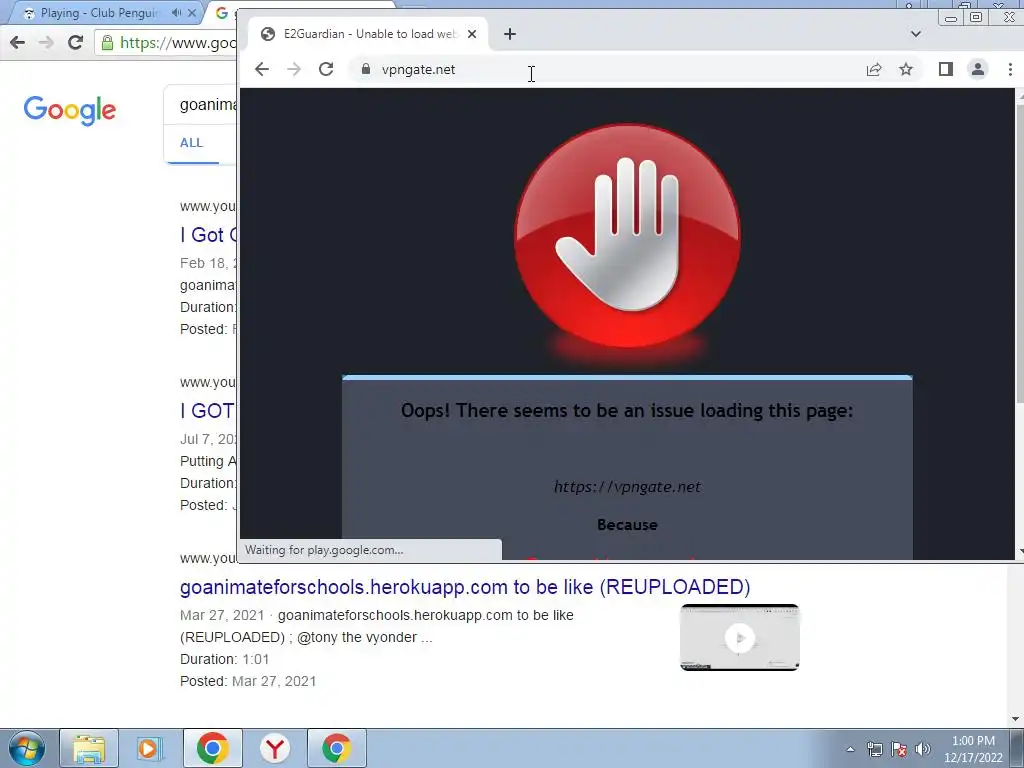Select the ALL search tab
This screenshot has height=768, width=1024.
(191, 143)
